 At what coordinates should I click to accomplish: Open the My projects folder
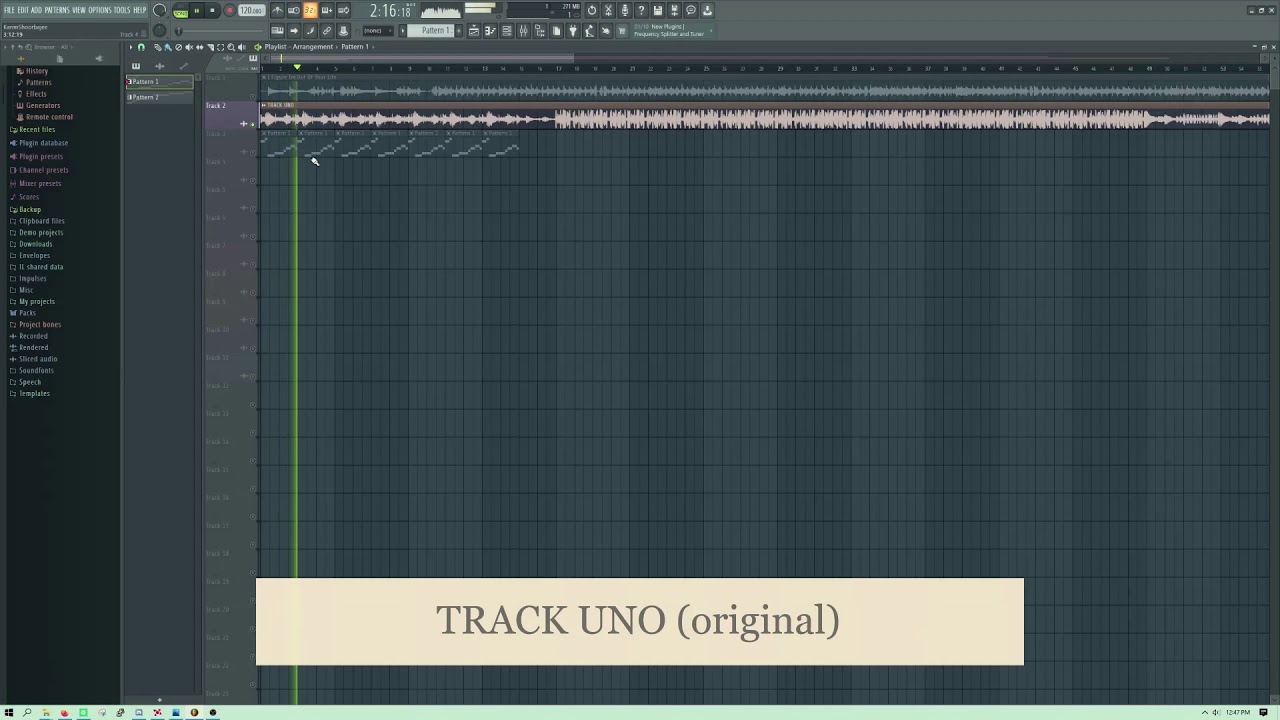click(36, 302)
